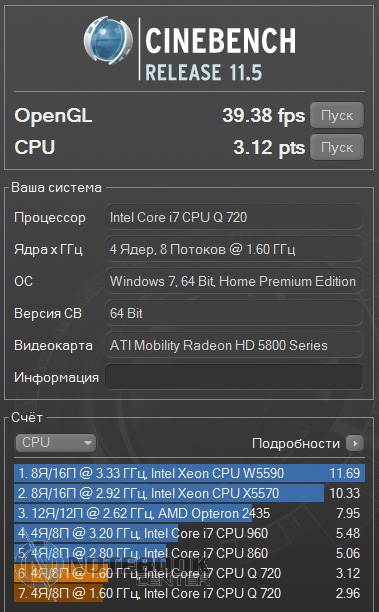Screen dimensions: 379x612
Task: Click the ОС field showing Windows 7
Action: coord(233,281)
